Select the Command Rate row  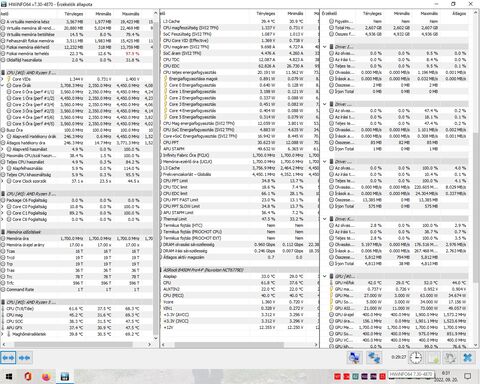point(77,290)
